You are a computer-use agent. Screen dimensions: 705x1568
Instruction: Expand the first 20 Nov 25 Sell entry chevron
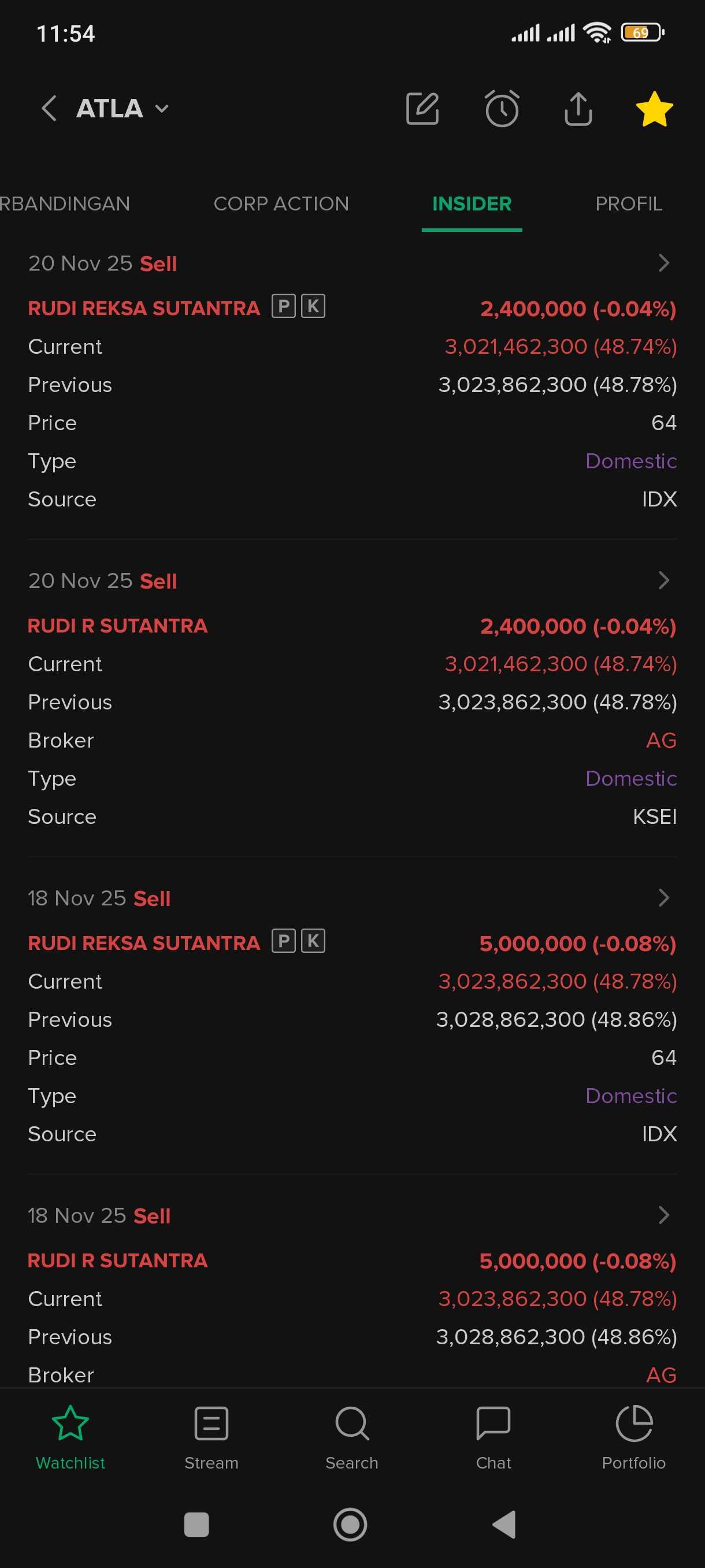663,263
